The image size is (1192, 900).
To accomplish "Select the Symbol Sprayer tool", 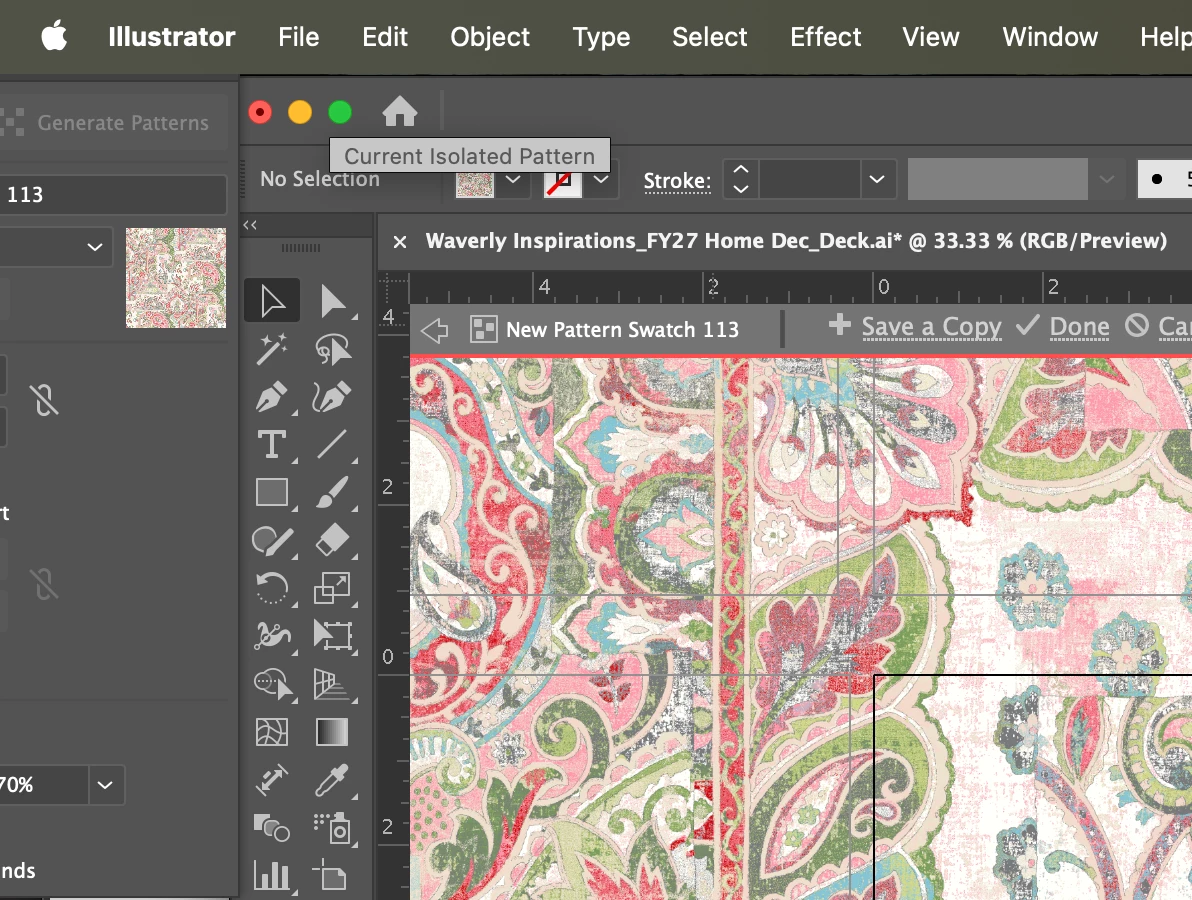I will point(332,828).
